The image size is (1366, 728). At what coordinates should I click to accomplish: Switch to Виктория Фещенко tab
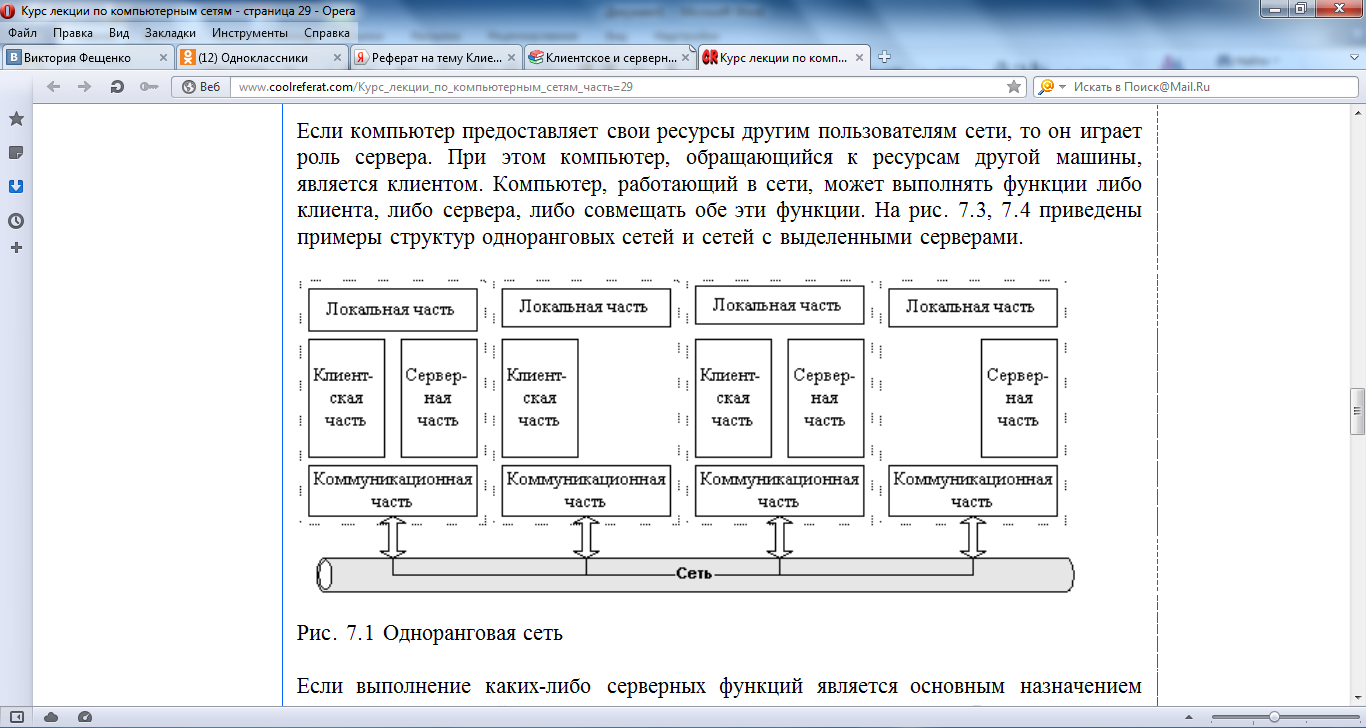tap(88, 57)
